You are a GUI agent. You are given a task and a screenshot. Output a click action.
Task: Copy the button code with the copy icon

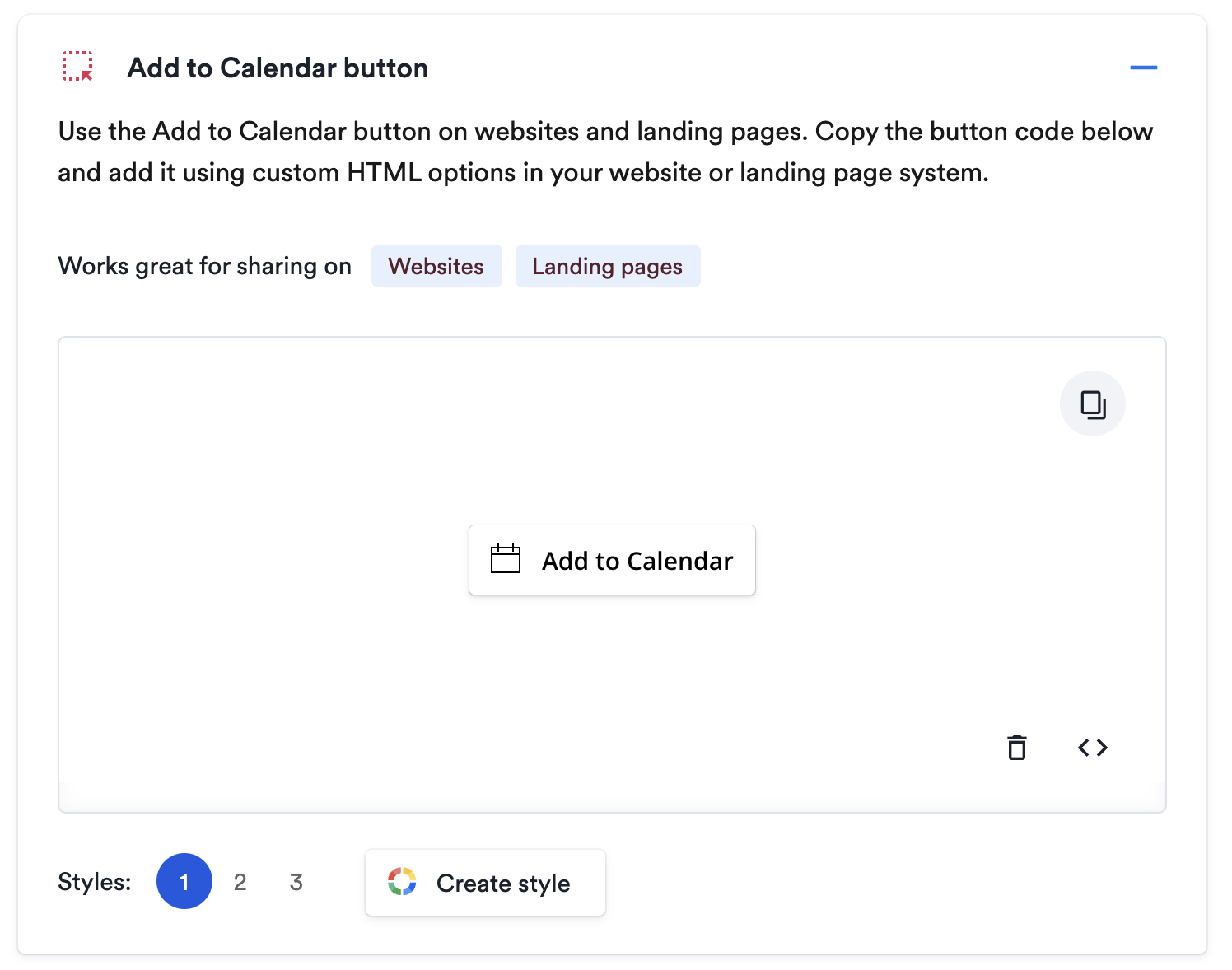[1093, 403]
